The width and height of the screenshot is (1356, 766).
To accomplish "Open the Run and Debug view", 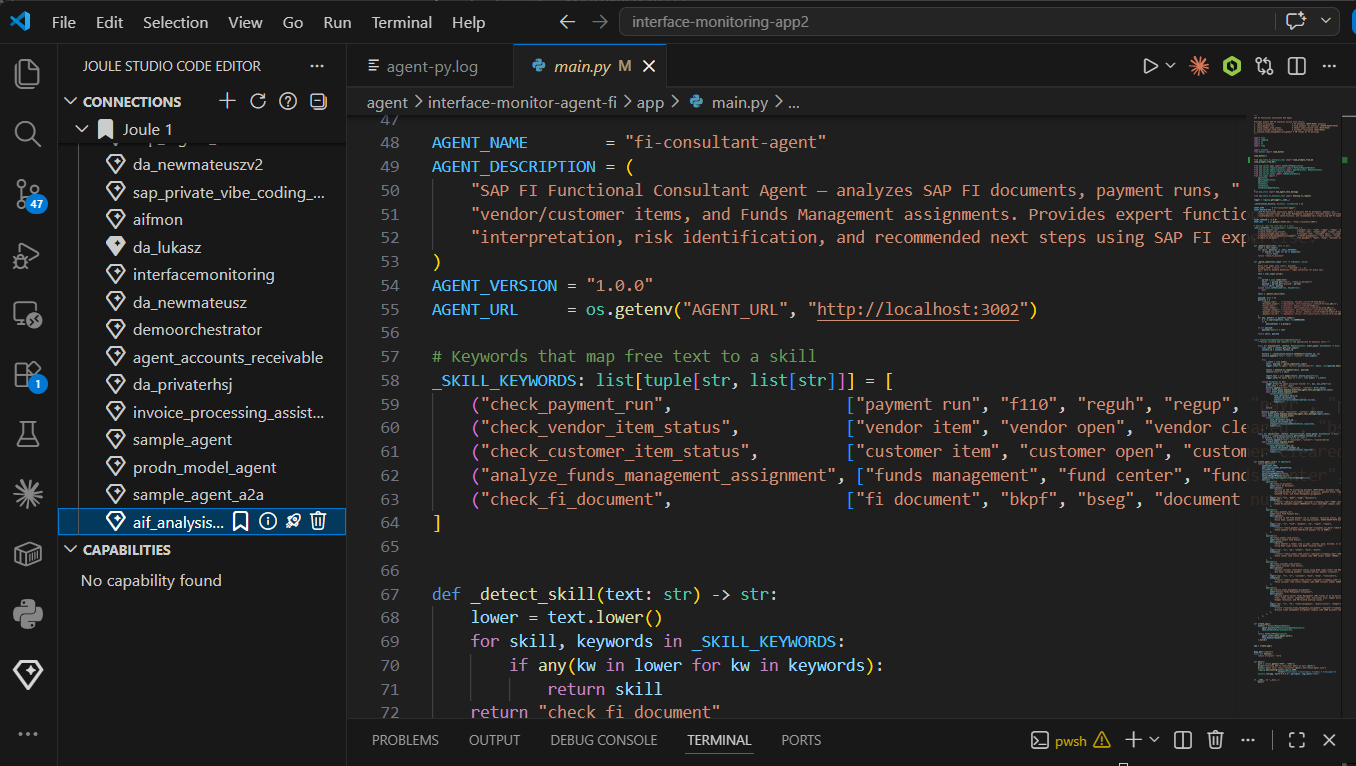I will [28, 255].
